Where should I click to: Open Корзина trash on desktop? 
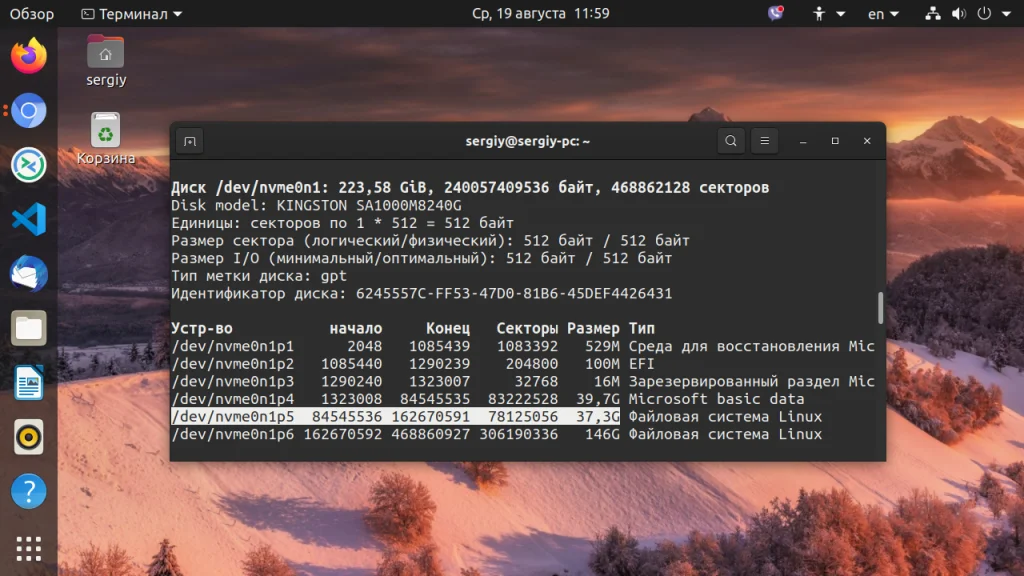[106, 139]
